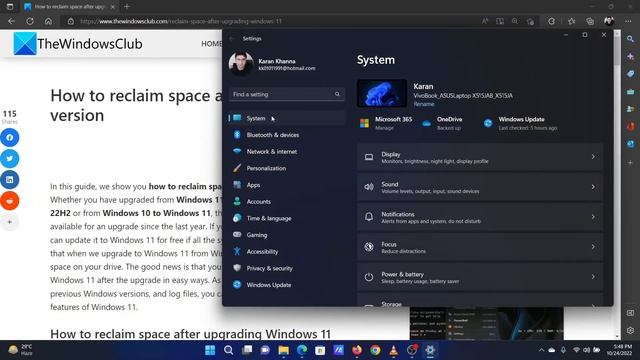
Task: Click TheWindowsClub logo
Action: pos(78,44)
